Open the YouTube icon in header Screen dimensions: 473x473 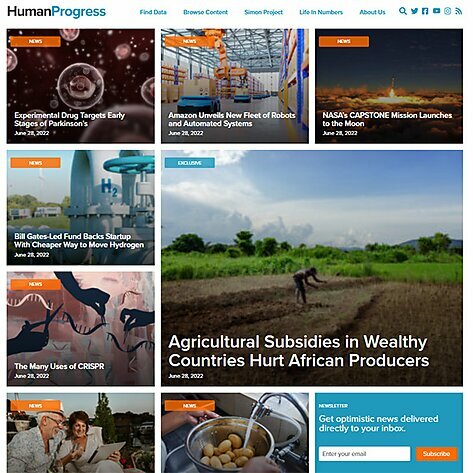click(436, 11)
